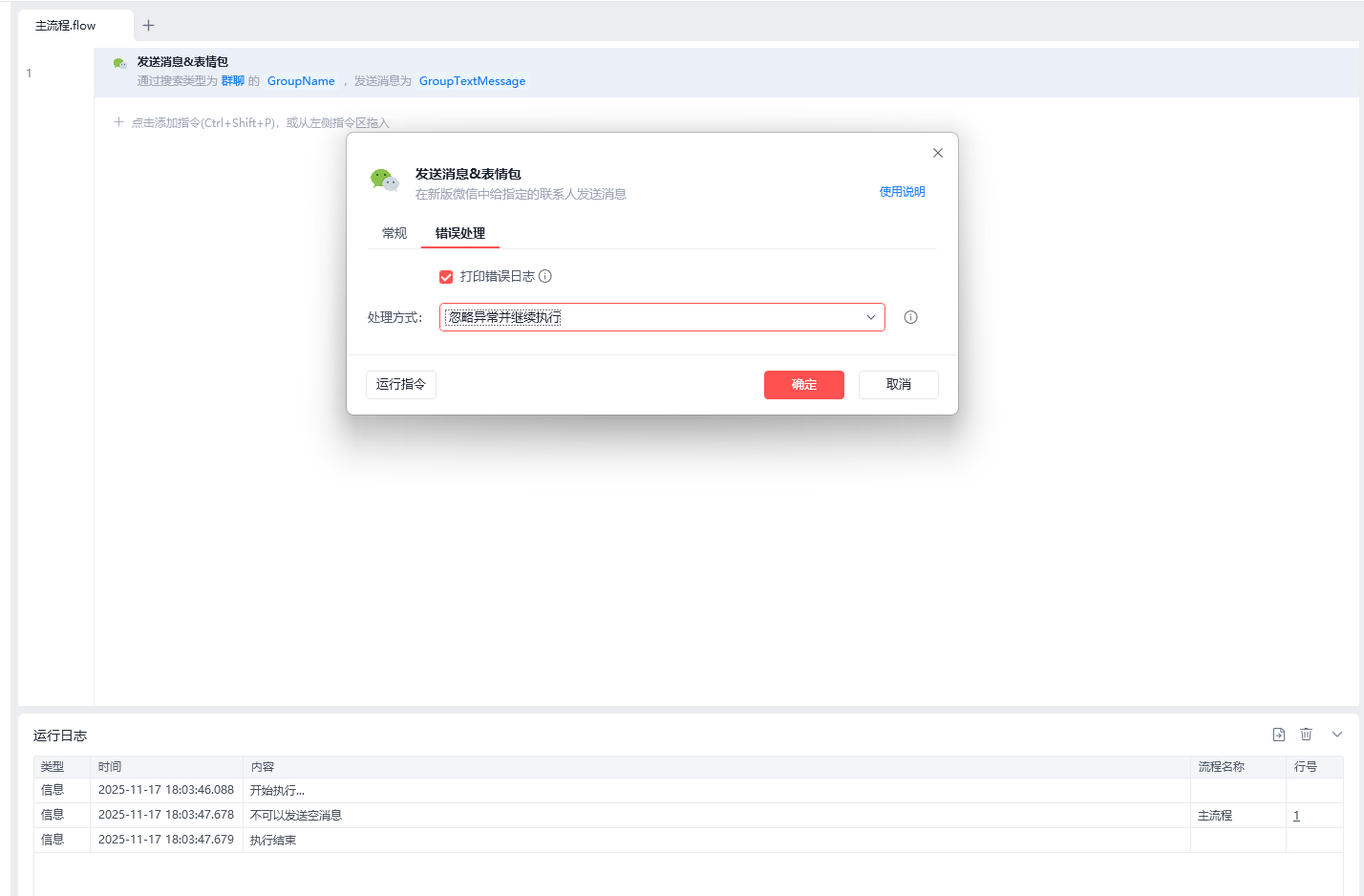The image size is (1364, 896).
Task: Click line number 1 link in log
Action: (x=1296, y=816)
